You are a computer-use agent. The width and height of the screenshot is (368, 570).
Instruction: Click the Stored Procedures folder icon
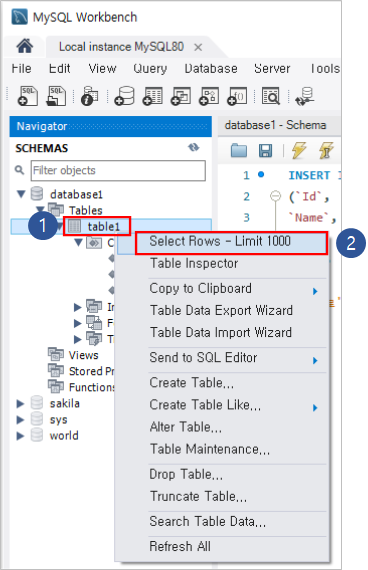(x=56, y=370)
